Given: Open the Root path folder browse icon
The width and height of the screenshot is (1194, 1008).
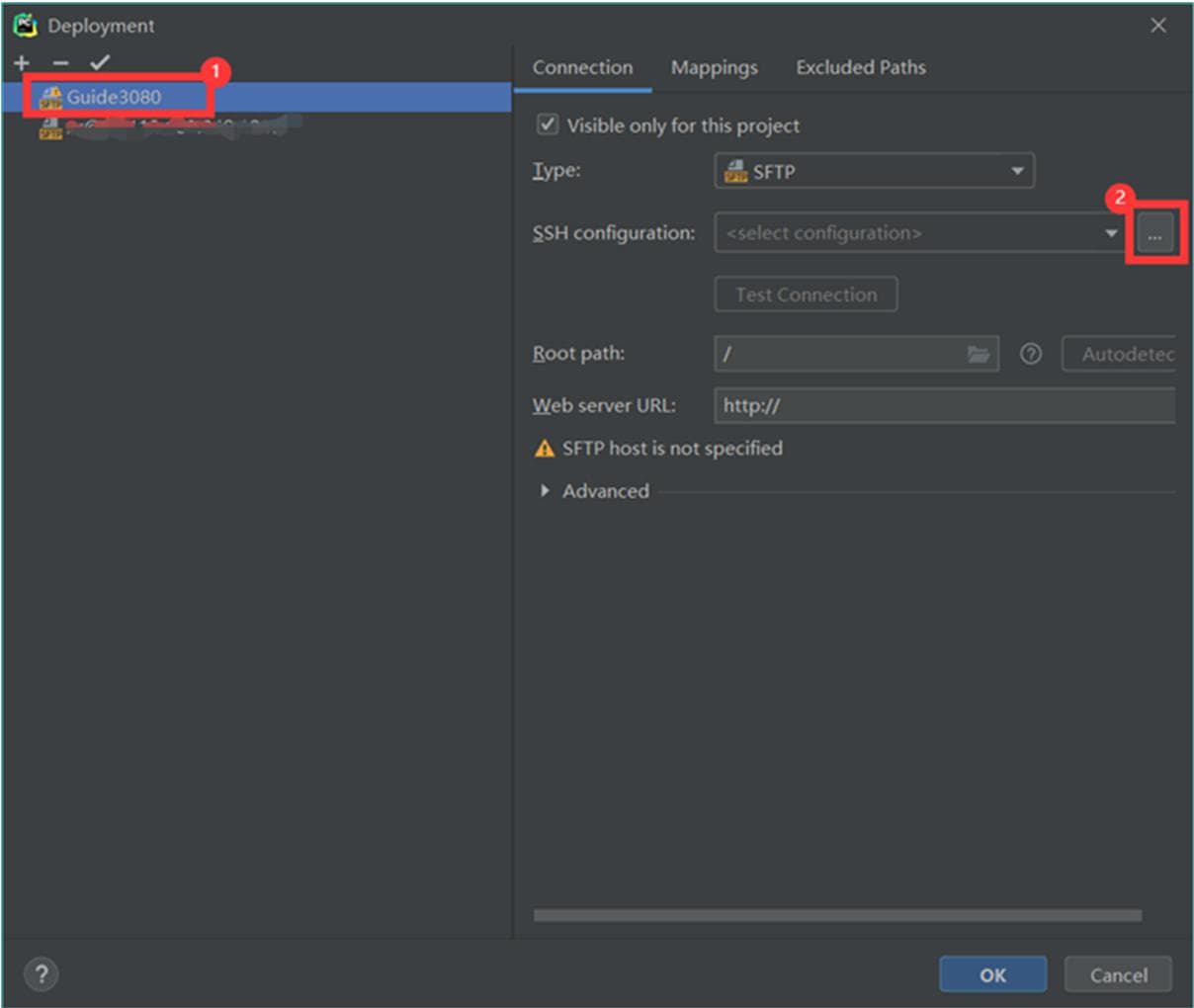Looking at the screenshot, I should tap(978, 354).
